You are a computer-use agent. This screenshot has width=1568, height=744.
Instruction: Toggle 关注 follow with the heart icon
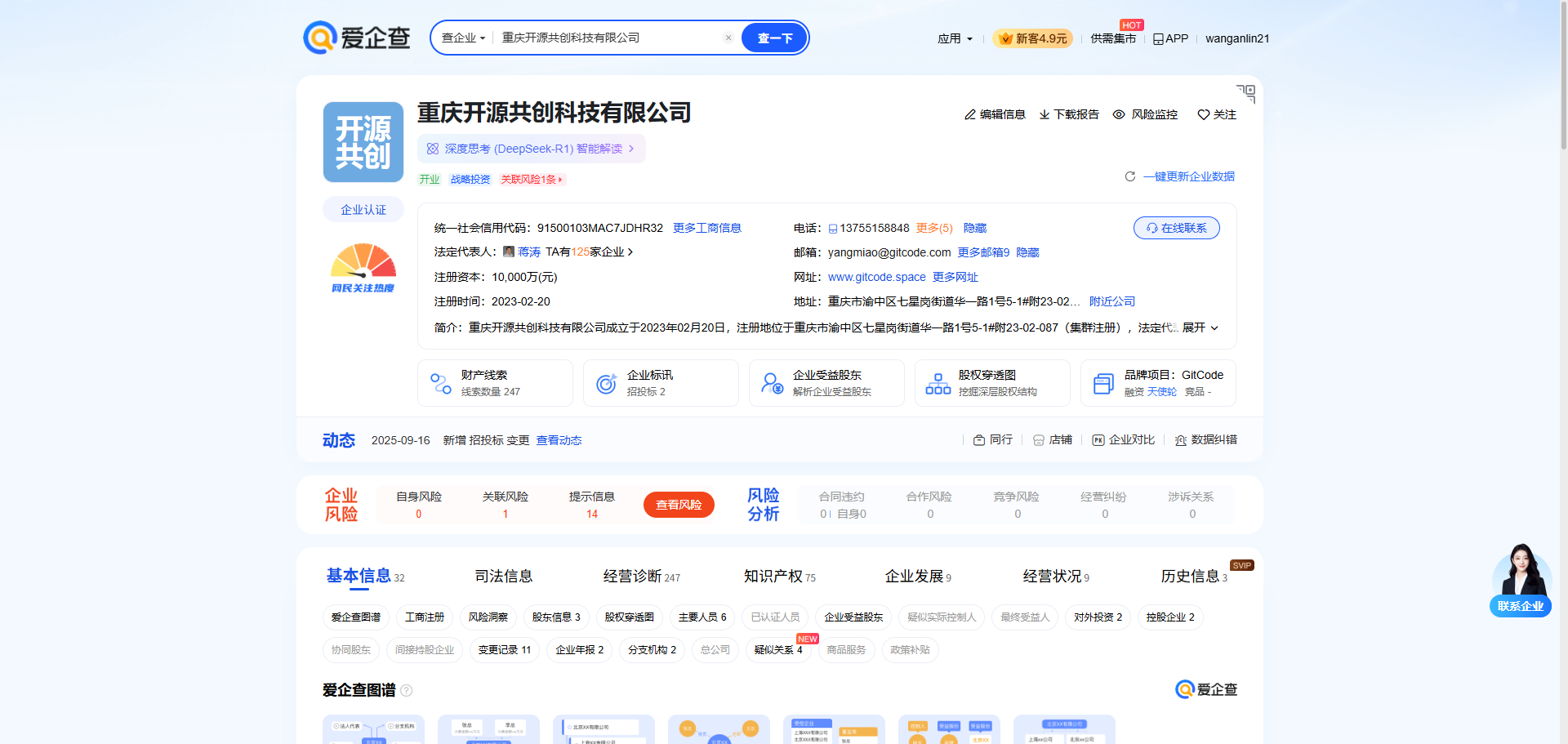coord(1202,114)
